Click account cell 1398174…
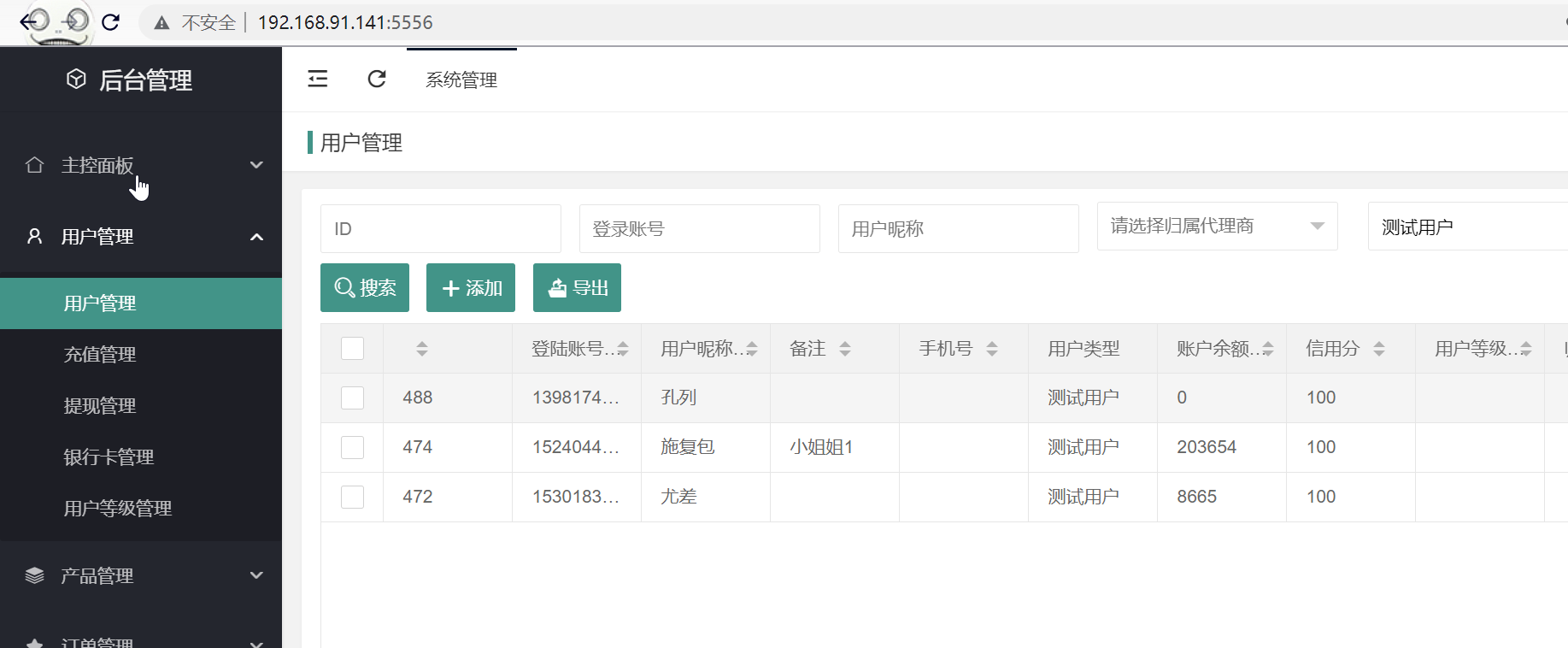 point(576,398)
